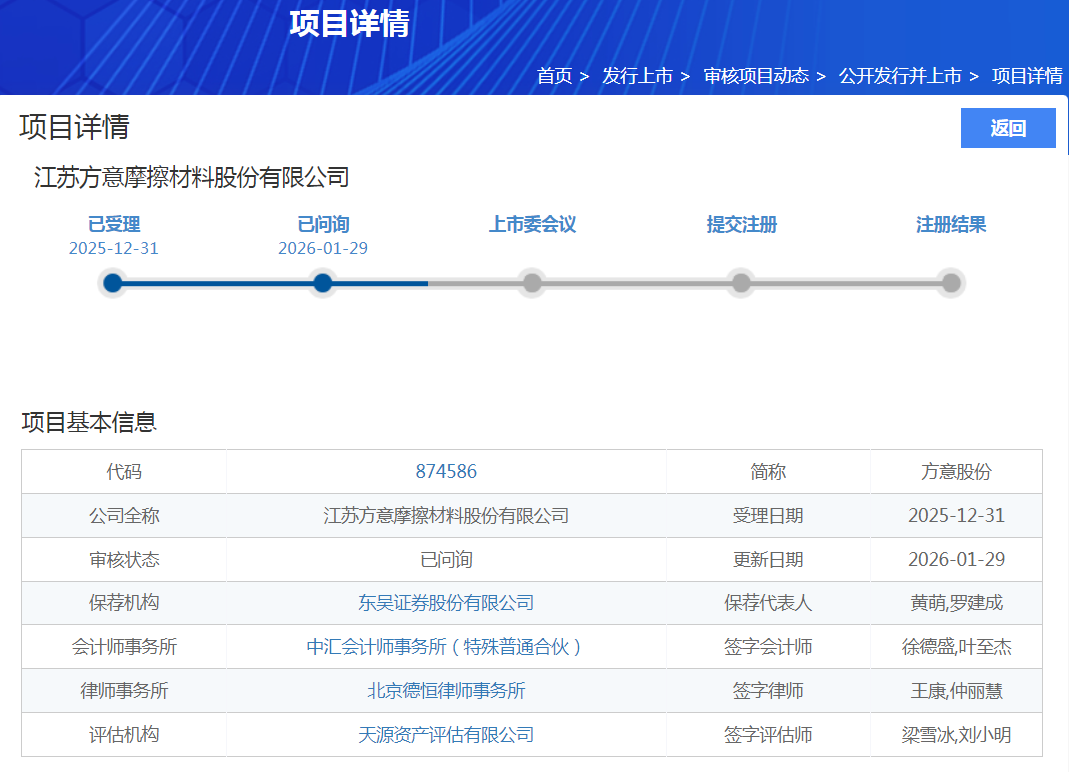Click the 注册结果 stage label
The image size is (1069, 776).
coord(951,224)
